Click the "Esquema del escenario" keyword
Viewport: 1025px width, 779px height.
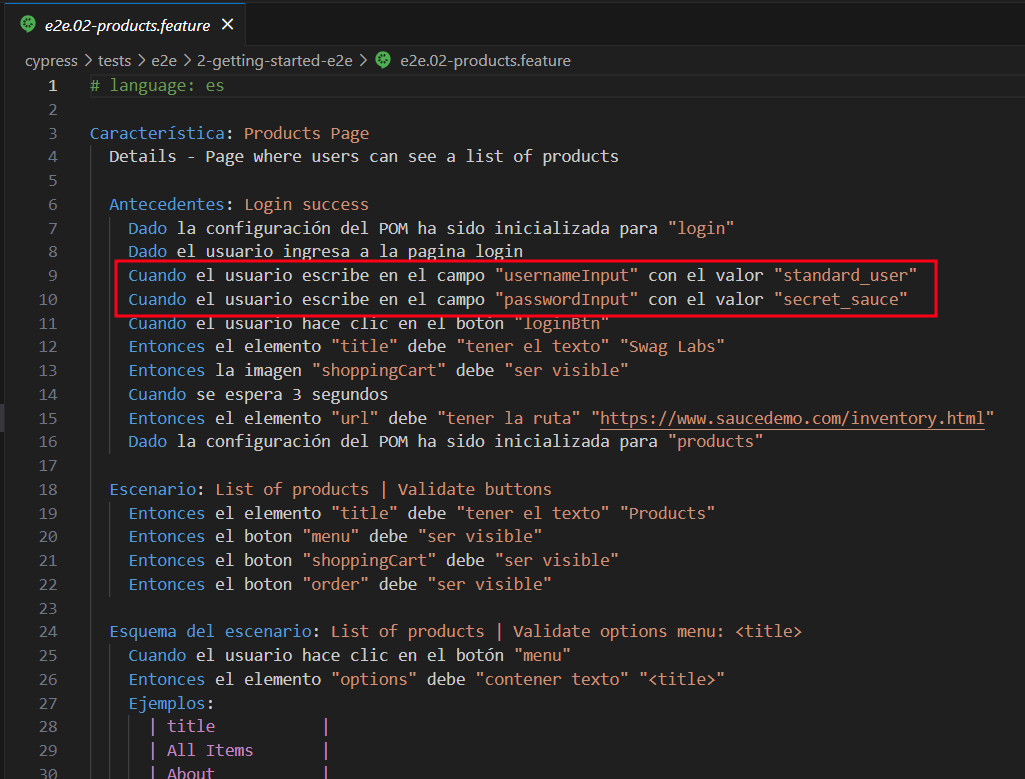[x=210, y=632]
